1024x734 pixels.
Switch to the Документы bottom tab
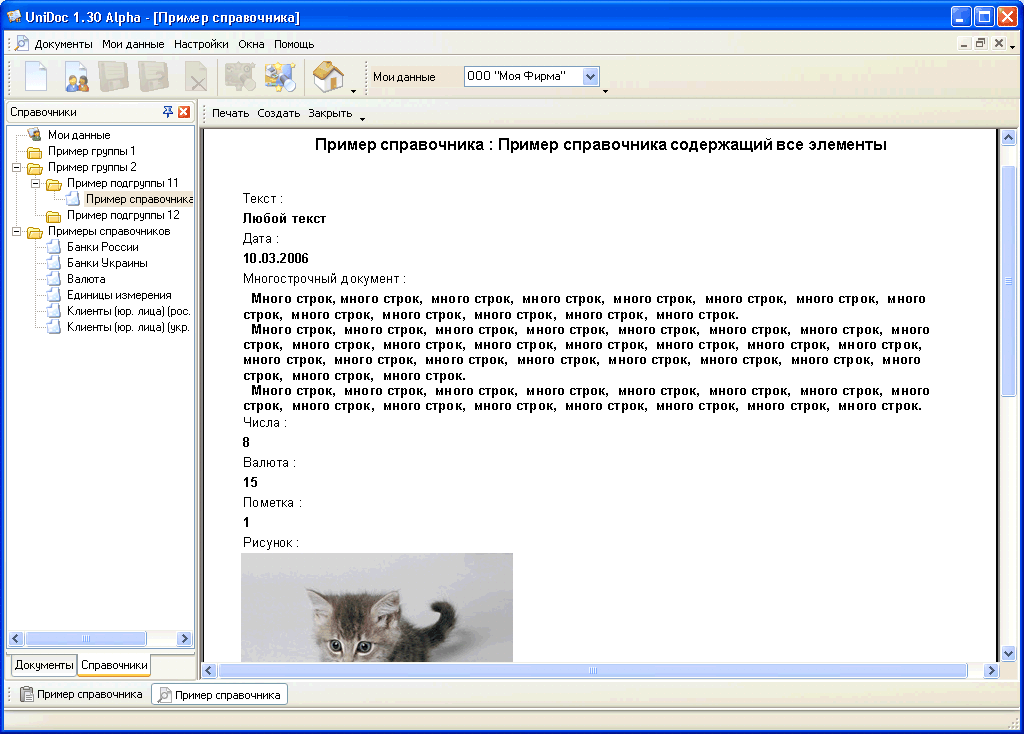44,665
